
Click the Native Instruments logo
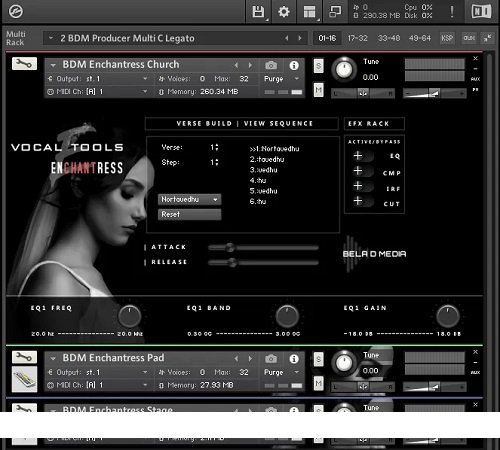click(x=481, y=12)
